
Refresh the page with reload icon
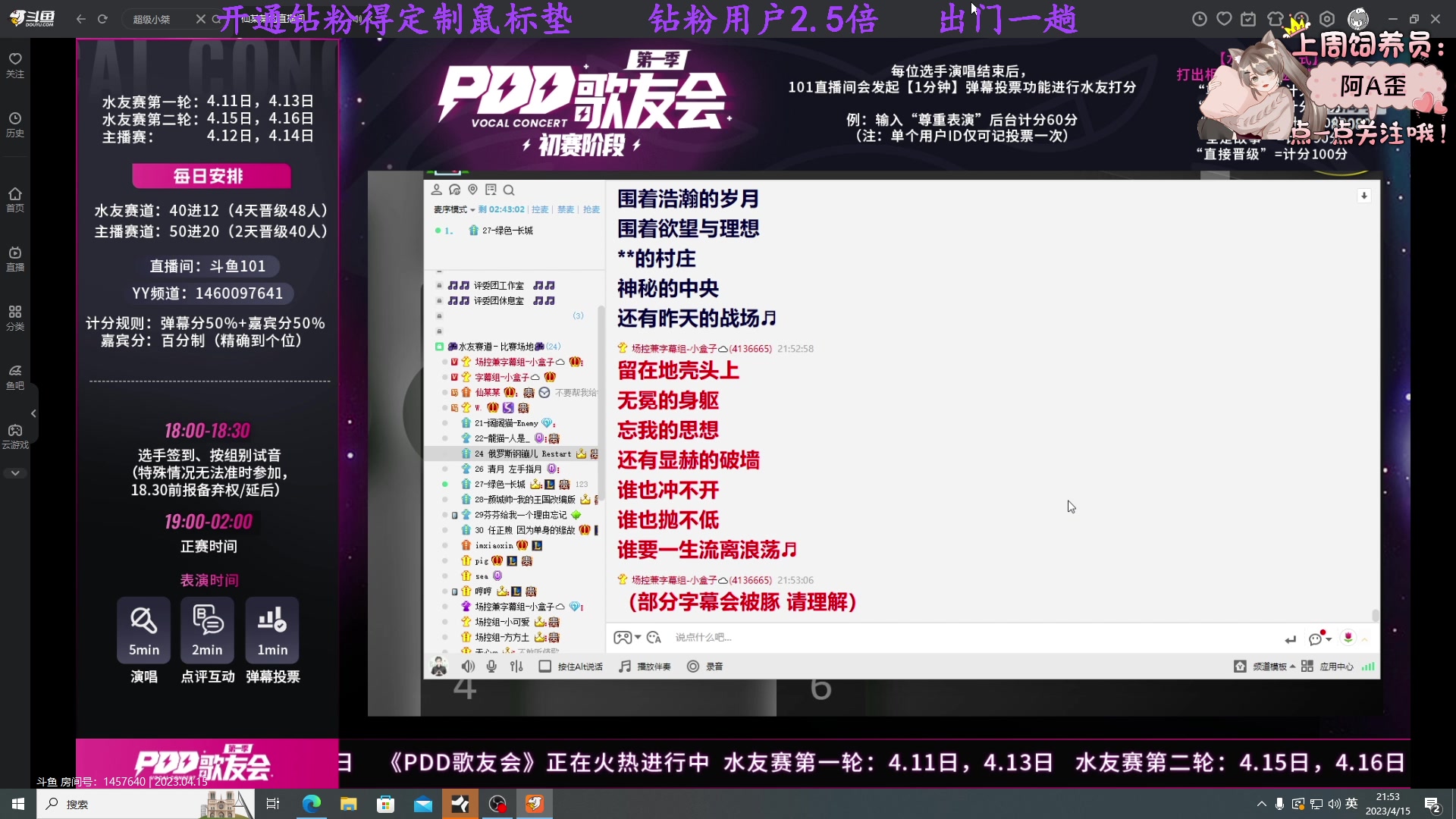[102, 19]
